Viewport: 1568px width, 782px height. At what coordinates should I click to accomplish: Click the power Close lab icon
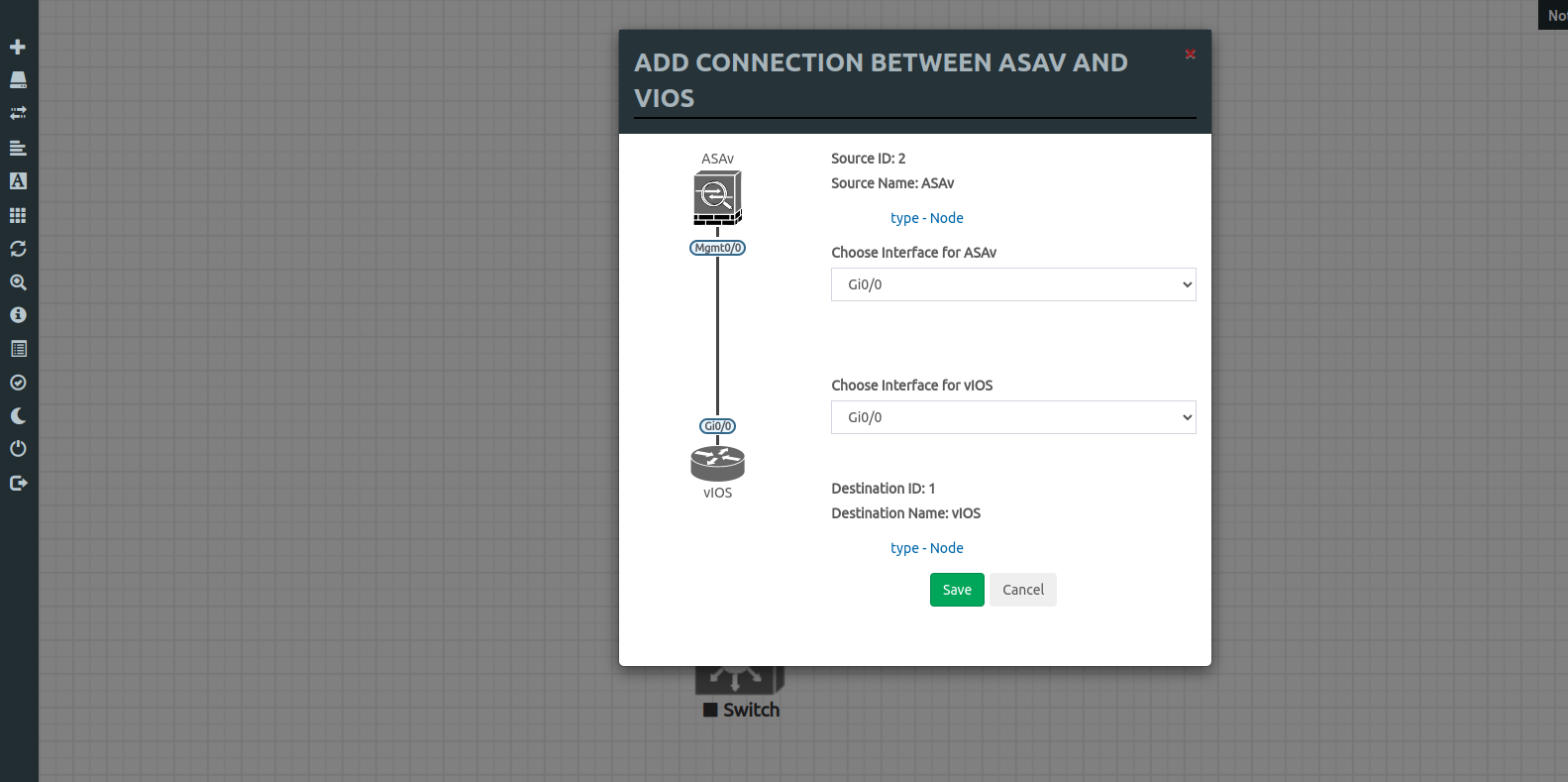point(18,449)
